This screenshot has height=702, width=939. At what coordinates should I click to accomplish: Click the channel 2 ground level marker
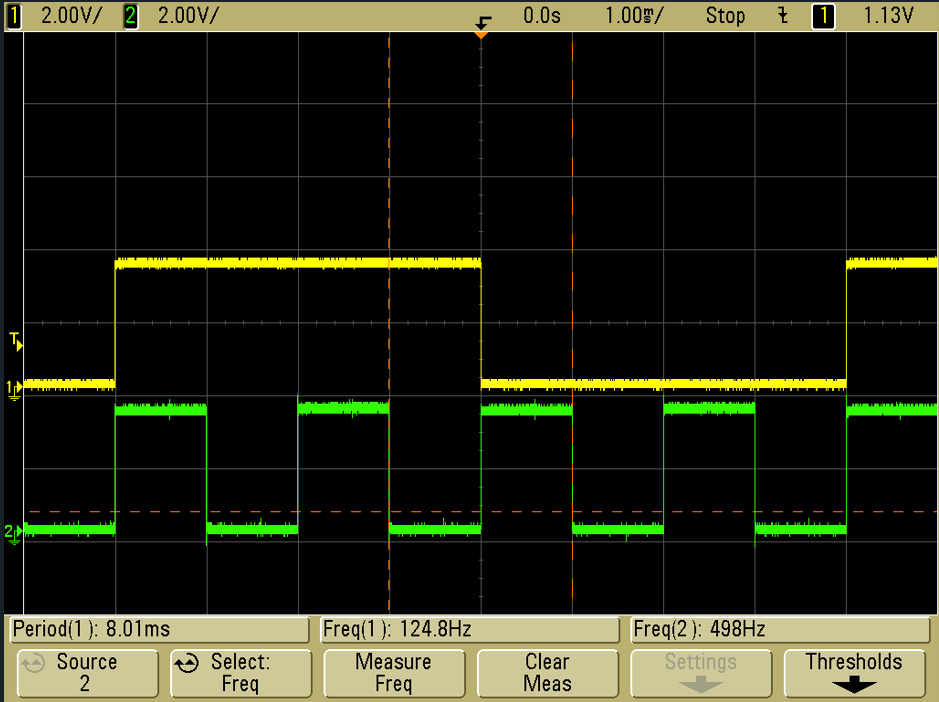13,533
